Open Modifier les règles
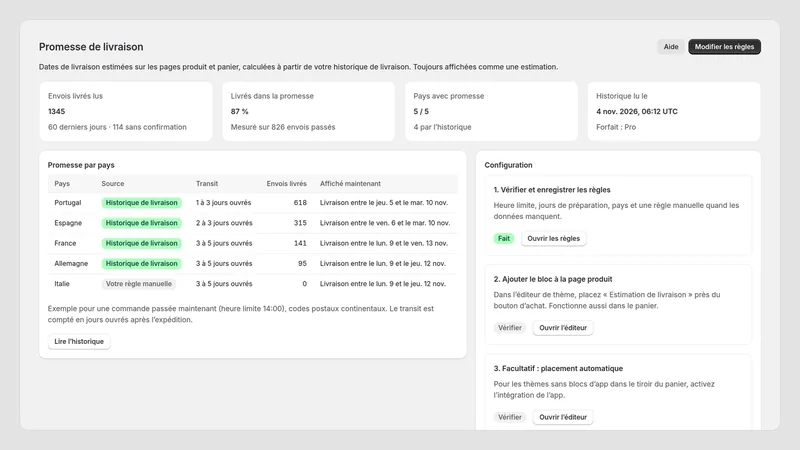 click(724, 46)
